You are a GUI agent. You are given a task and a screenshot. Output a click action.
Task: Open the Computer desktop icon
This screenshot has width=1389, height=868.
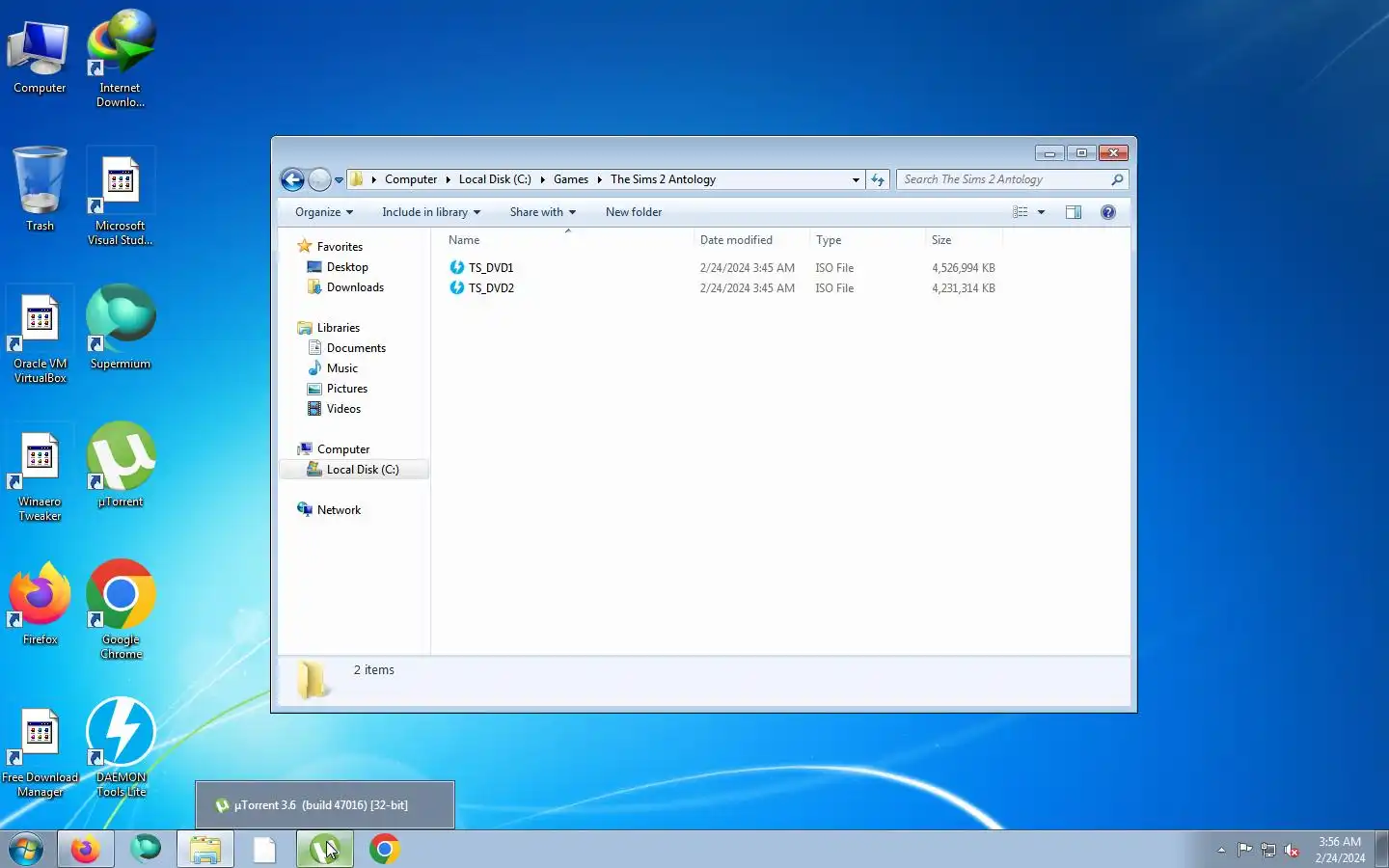(40, 56)
